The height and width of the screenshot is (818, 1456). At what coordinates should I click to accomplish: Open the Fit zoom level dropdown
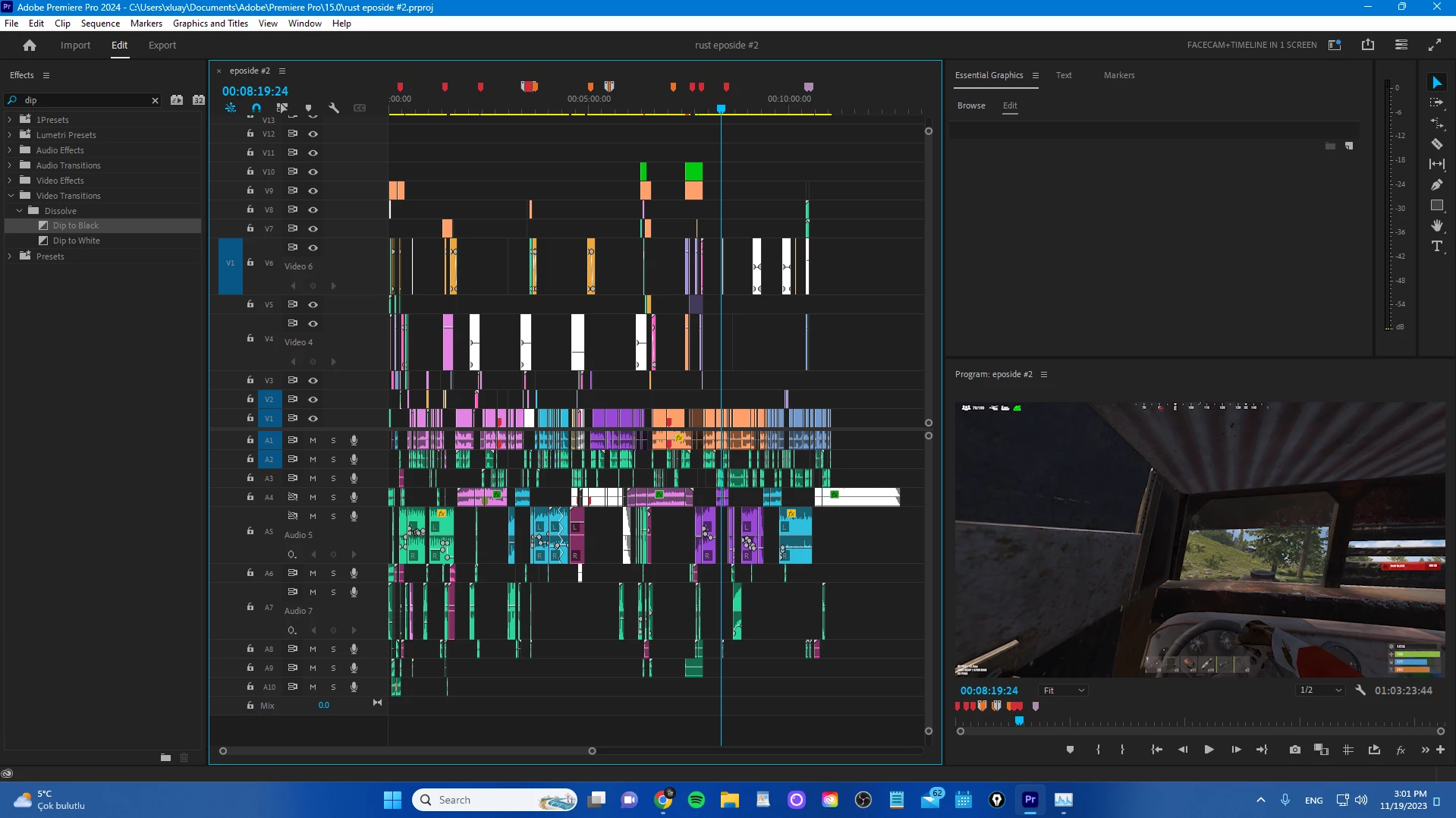1064,691
